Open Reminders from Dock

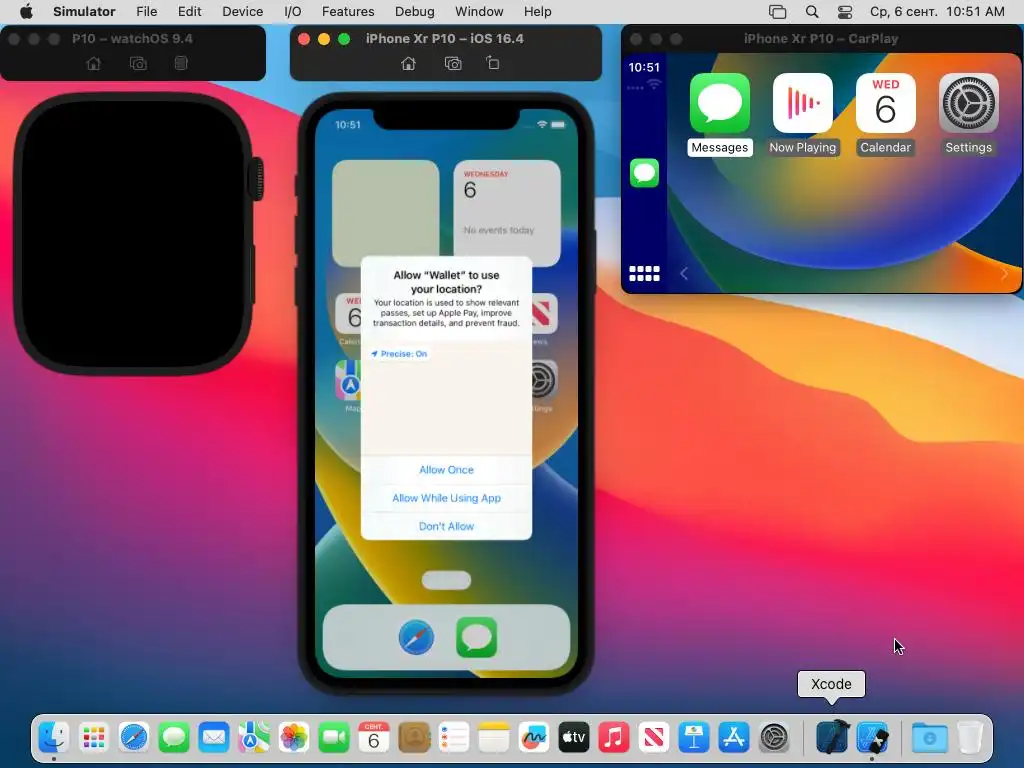click(454, 738)
